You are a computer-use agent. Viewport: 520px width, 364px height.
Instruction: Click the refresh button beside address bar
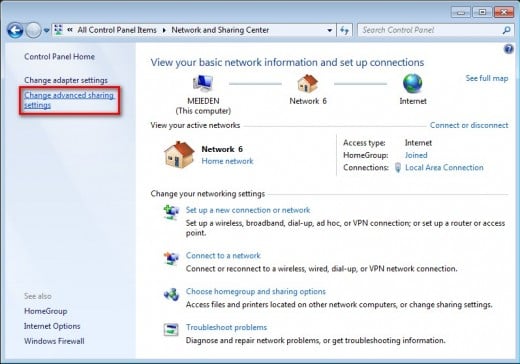click(x=344, y=30)
